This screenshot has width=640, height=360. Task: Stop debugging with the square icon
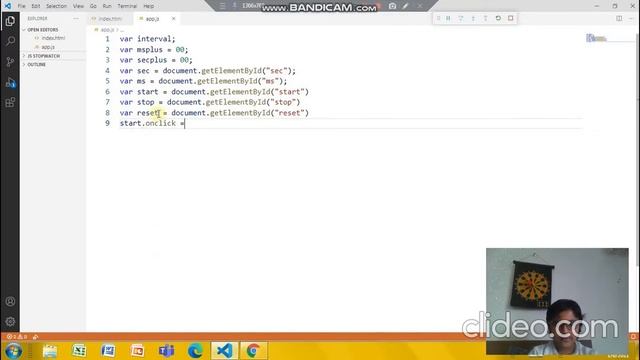[511, 18]
